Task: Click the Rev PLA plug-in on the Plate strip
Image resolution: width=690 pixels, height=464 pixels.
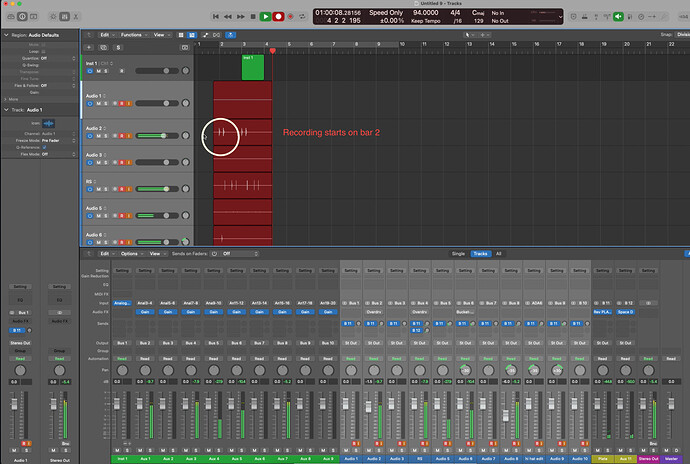Action: click(602, 312)
